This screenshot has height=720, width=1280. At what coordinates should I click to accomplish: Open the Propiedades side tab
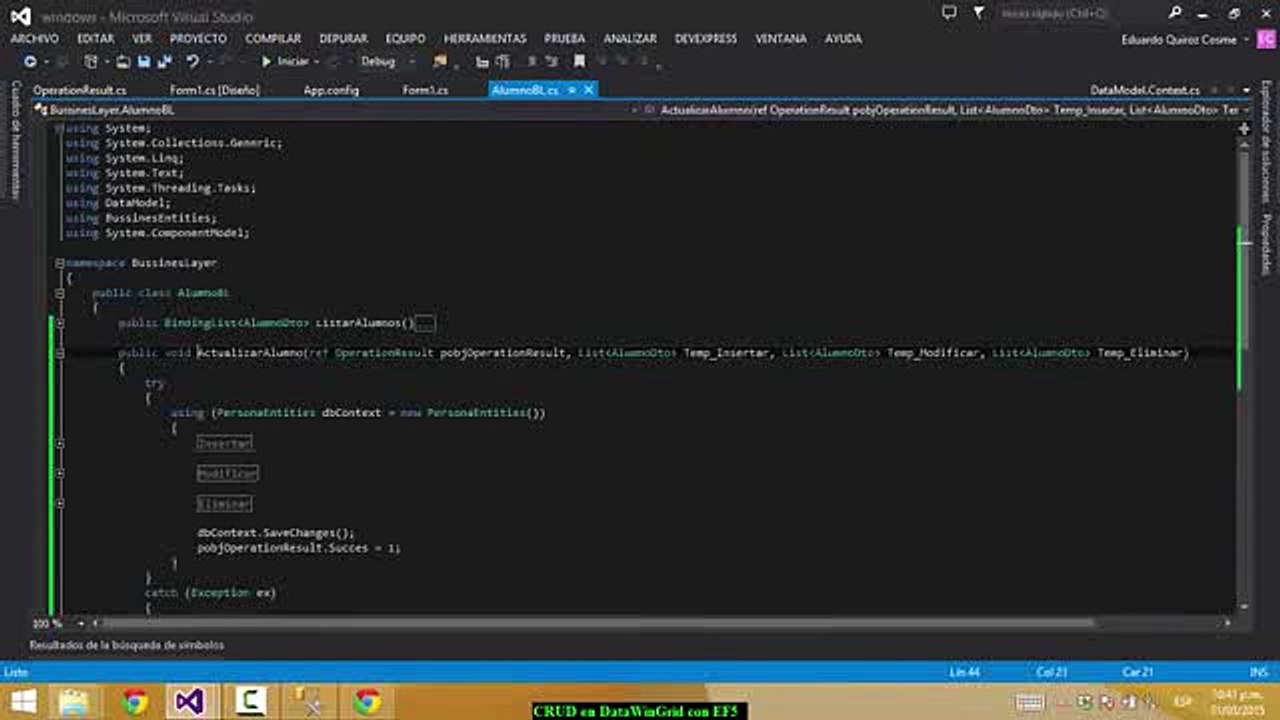1266,244
